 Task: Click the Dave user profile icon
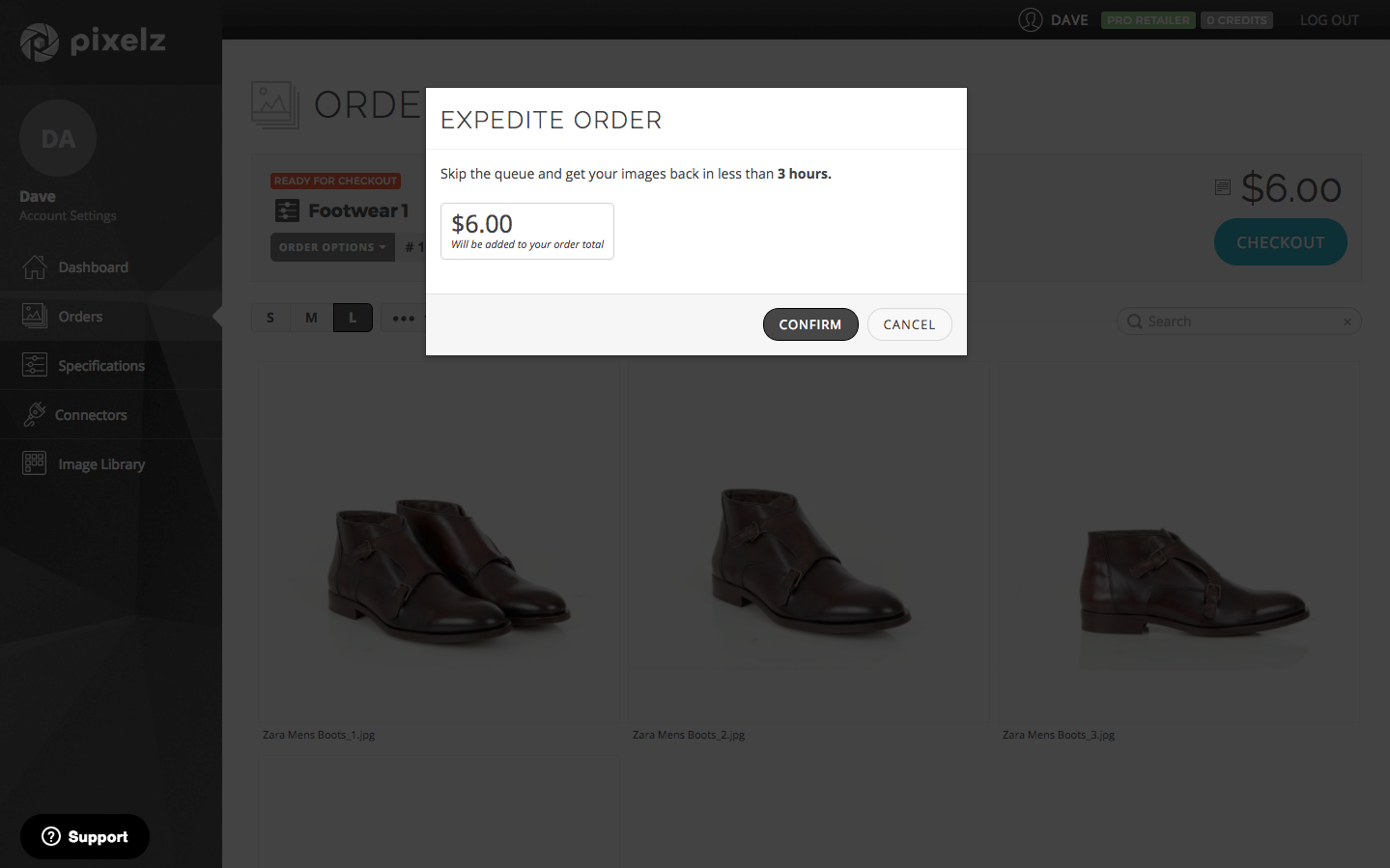(x=1030, y=20)
